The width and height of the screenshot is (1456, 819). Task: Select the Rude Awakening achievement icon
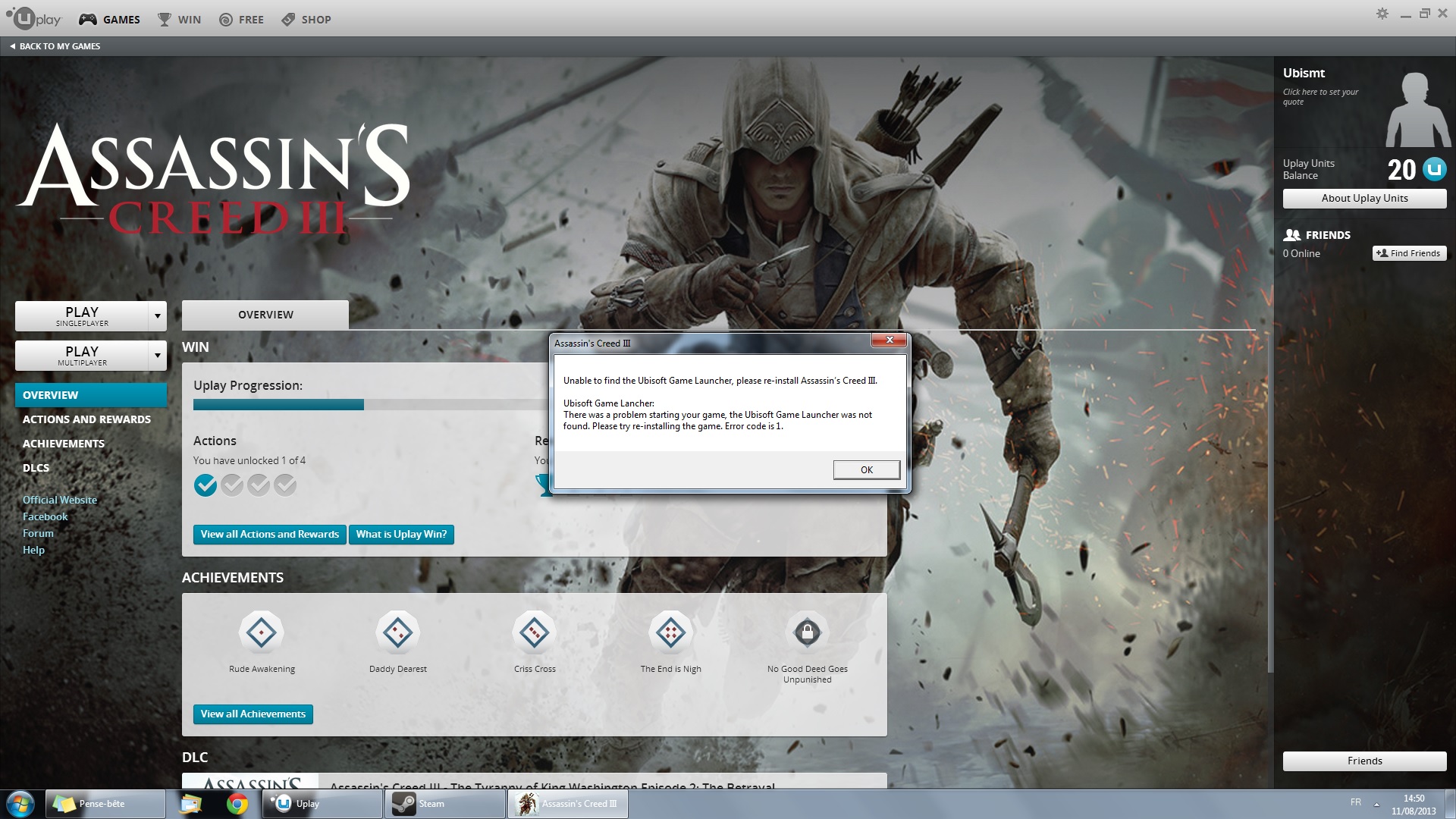(262, 632)
